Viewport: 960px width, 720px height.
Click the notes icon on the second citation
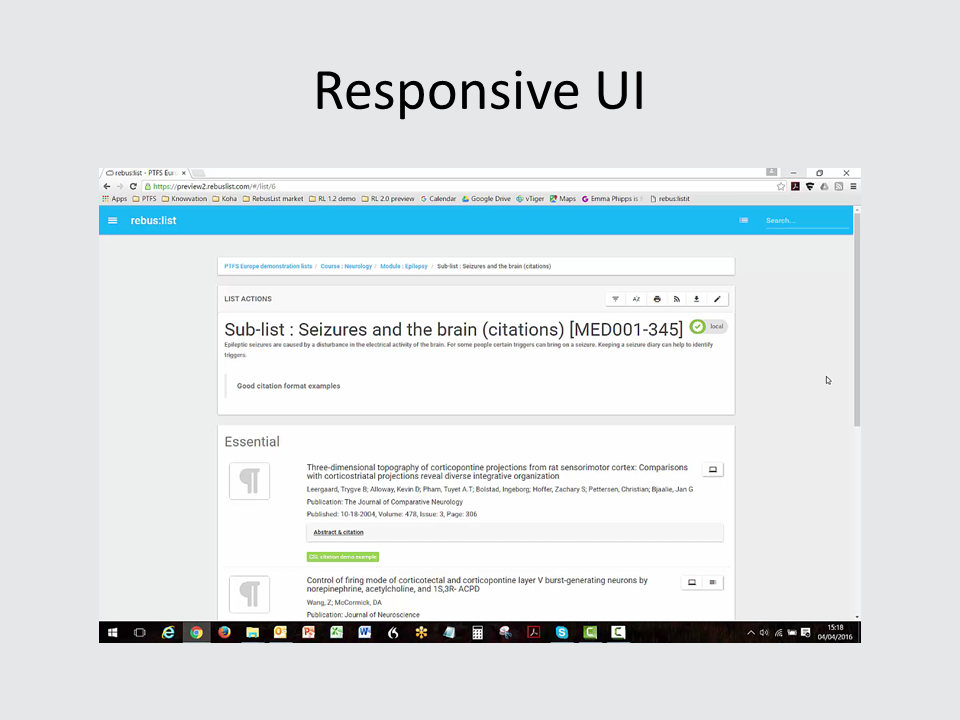(x=713, y=582)
